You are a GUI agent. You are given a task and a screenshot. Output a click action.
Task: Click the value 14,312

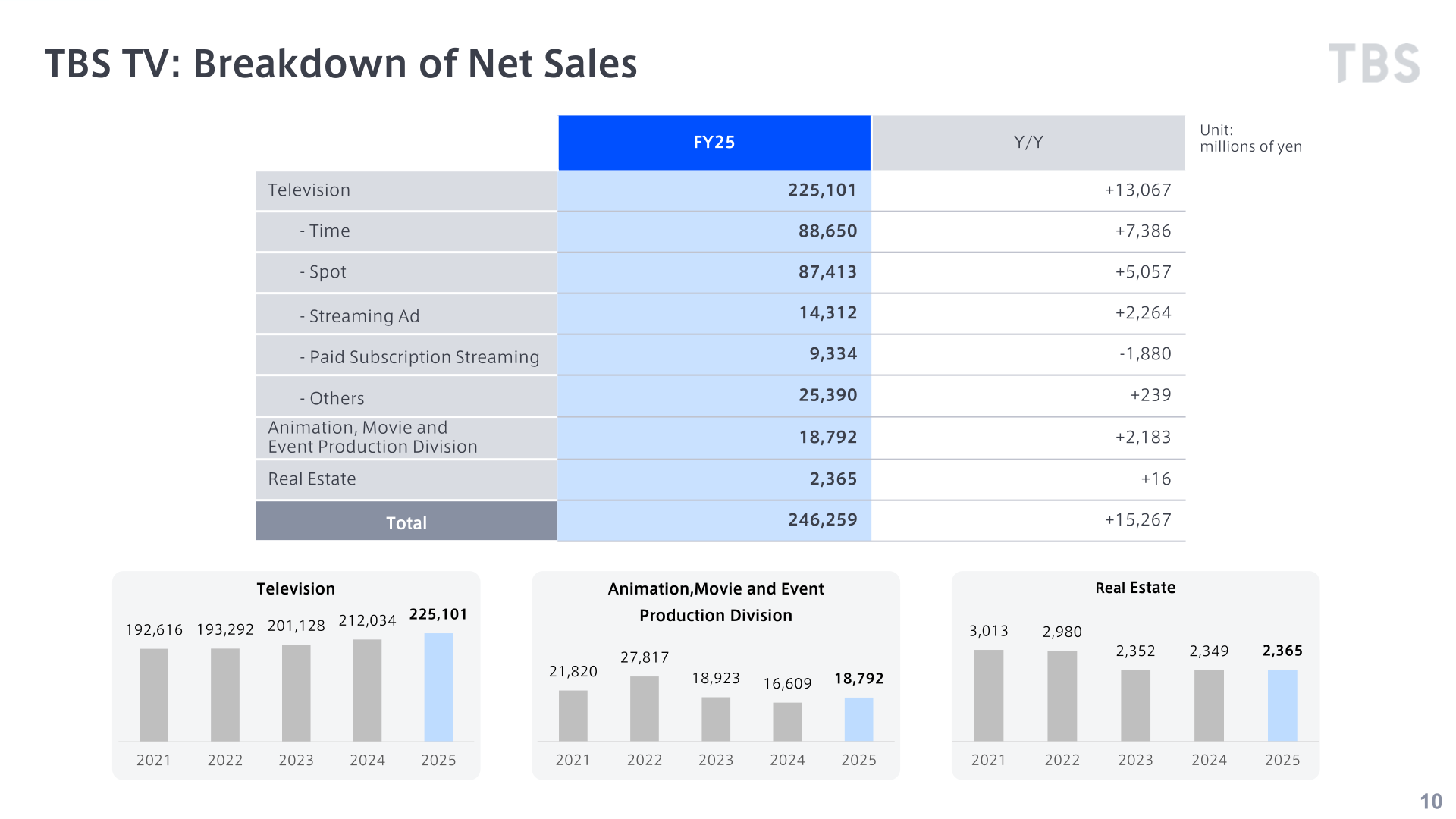[x=828, y=313]
